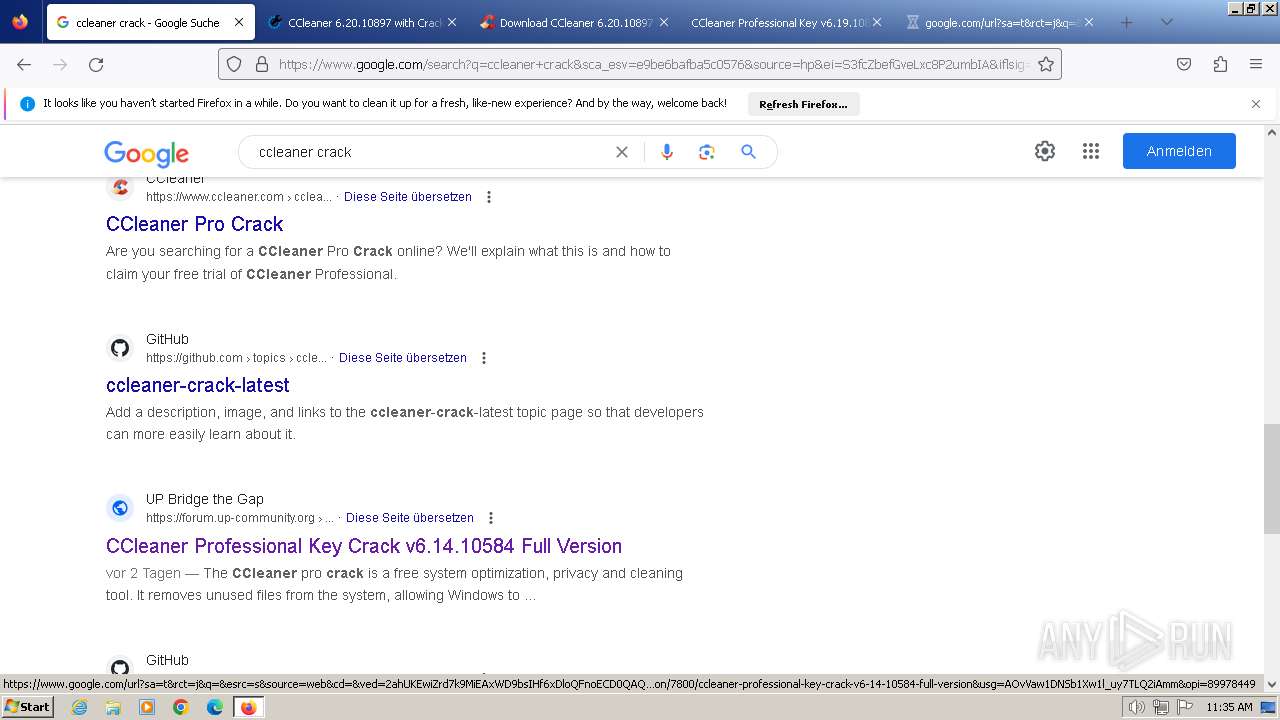This screenshot has width=1280, height=720.
Task: Select Firefox taskbar button
Action: click(248, 707)
